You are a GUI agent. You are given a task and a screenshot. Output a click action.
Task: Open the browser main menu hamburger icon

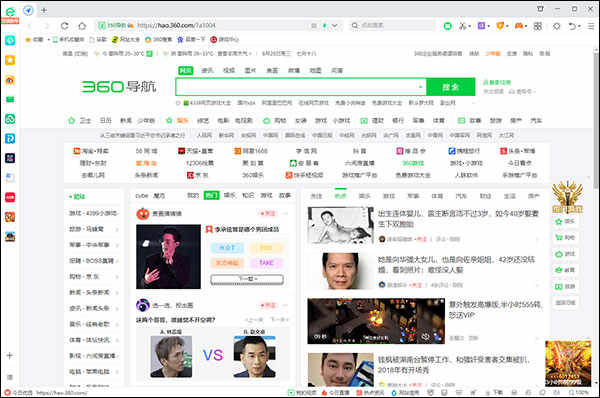(591, 26)
